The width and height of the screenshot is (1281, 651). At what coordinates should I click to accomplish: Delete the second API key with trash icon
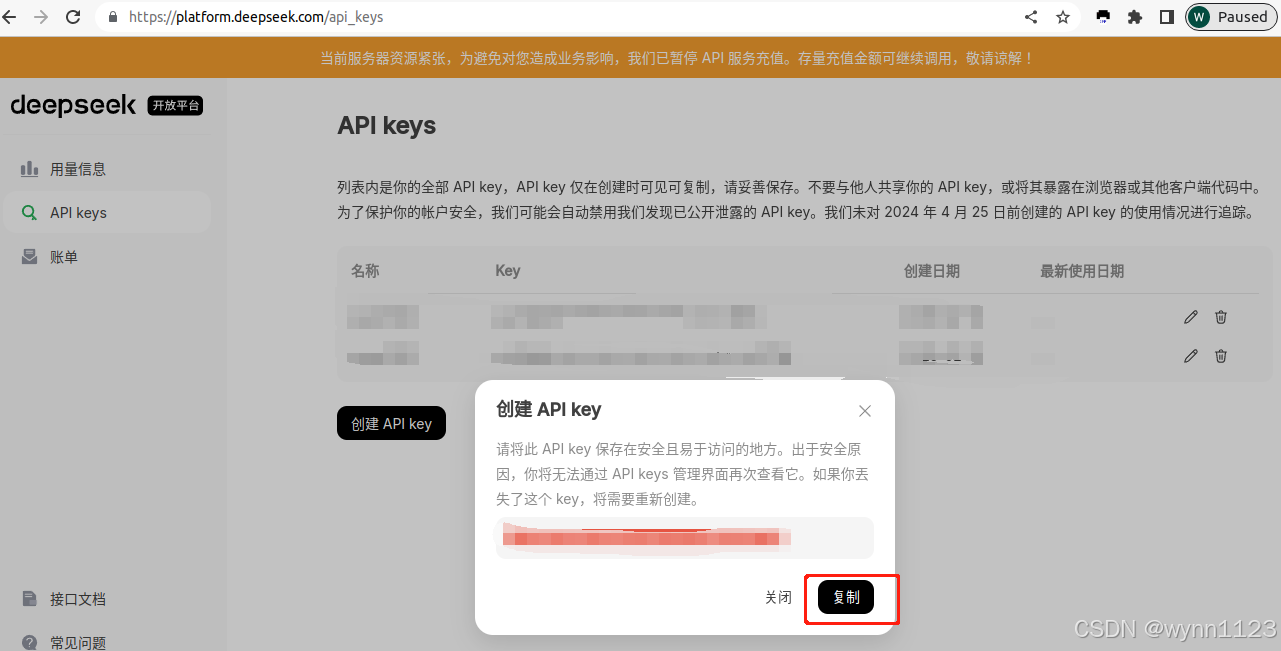pos(1221,356)
